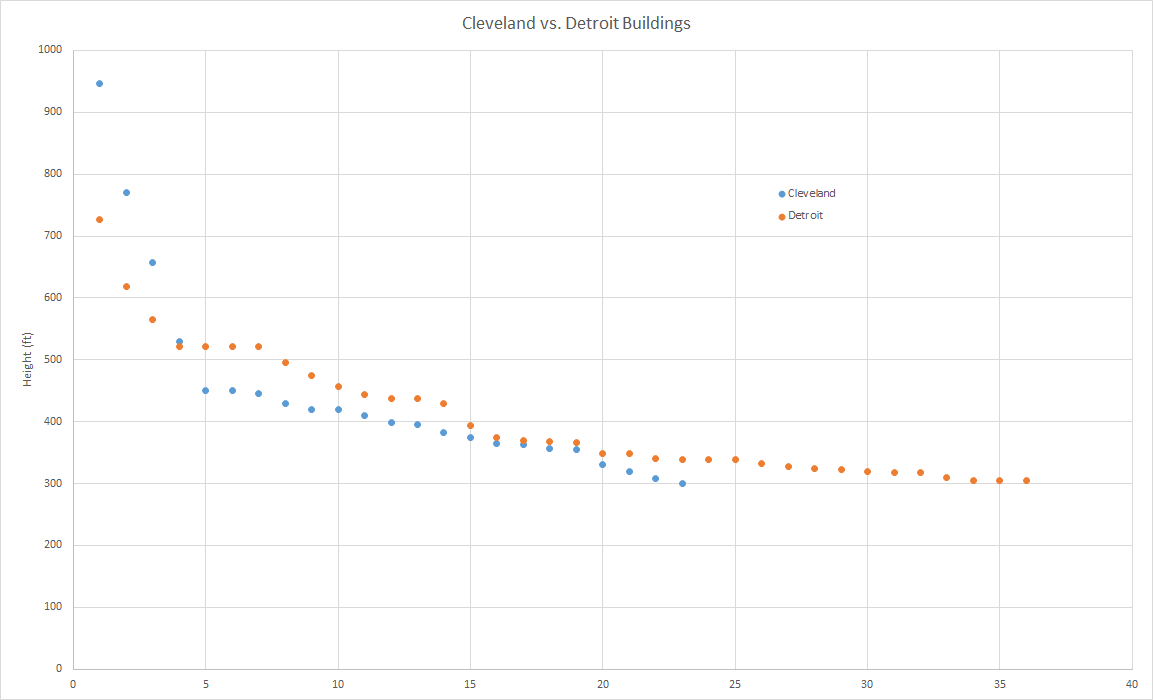The image size is (1153, 700).
Task: Select the Height (ft) vertical axis title
Action: pos(27,360)
